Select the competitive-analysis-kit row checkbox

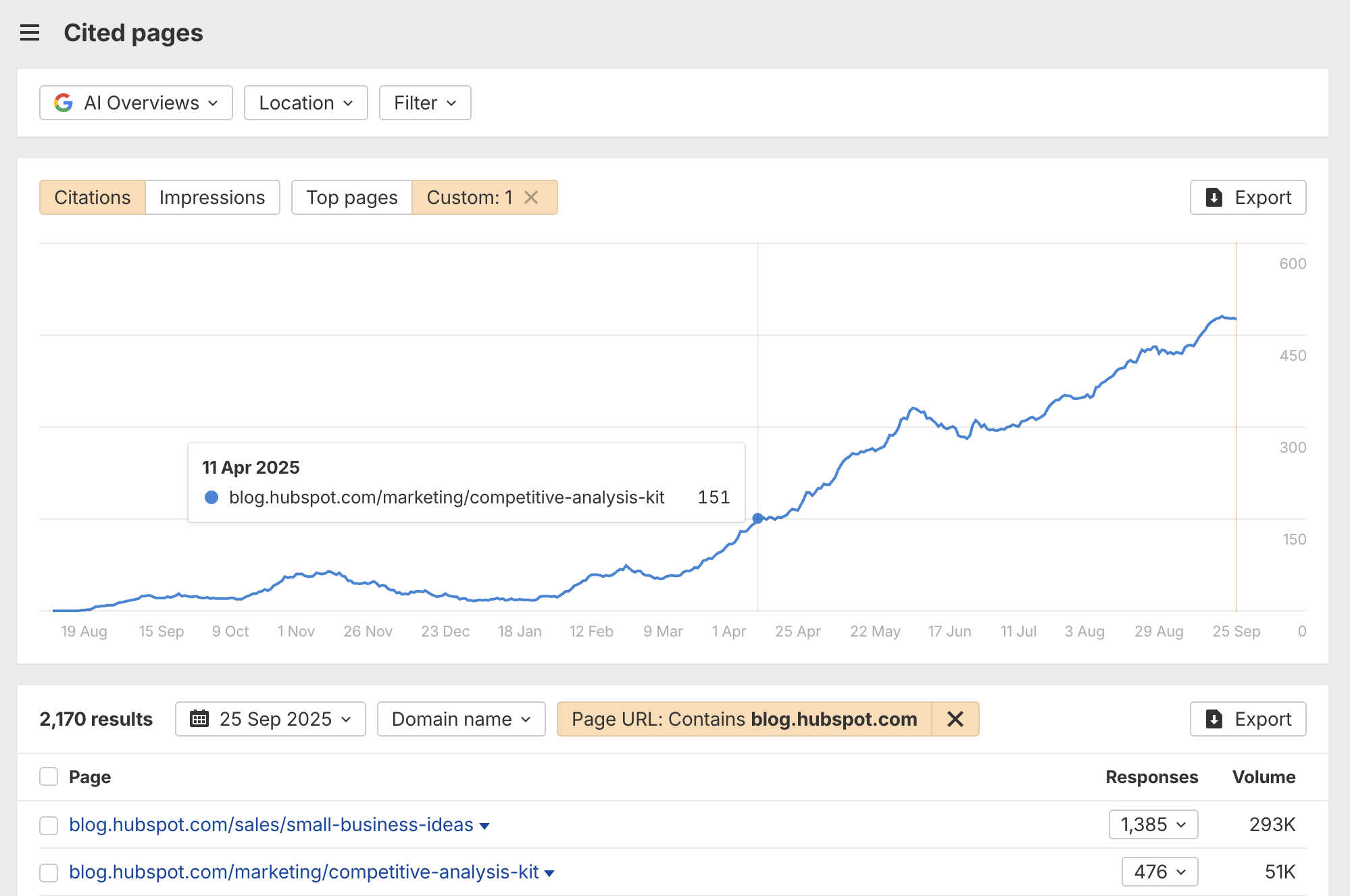[49, 872]
